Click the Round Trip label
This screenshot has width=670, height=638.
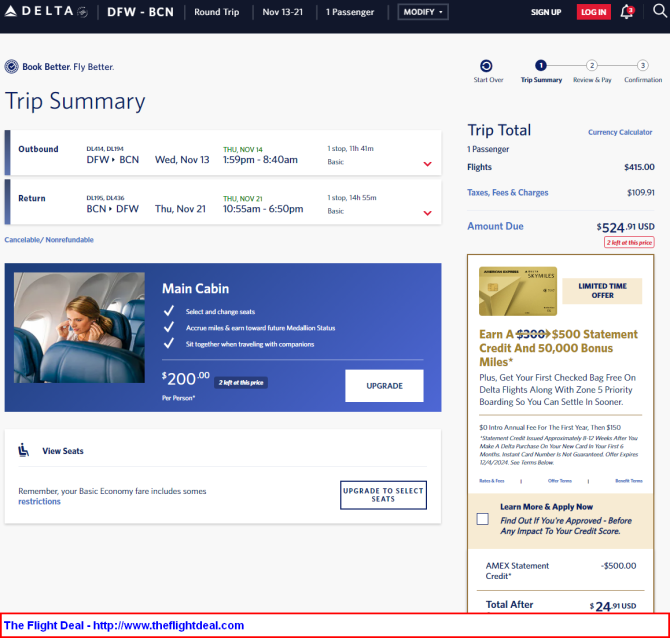point(217,12)
